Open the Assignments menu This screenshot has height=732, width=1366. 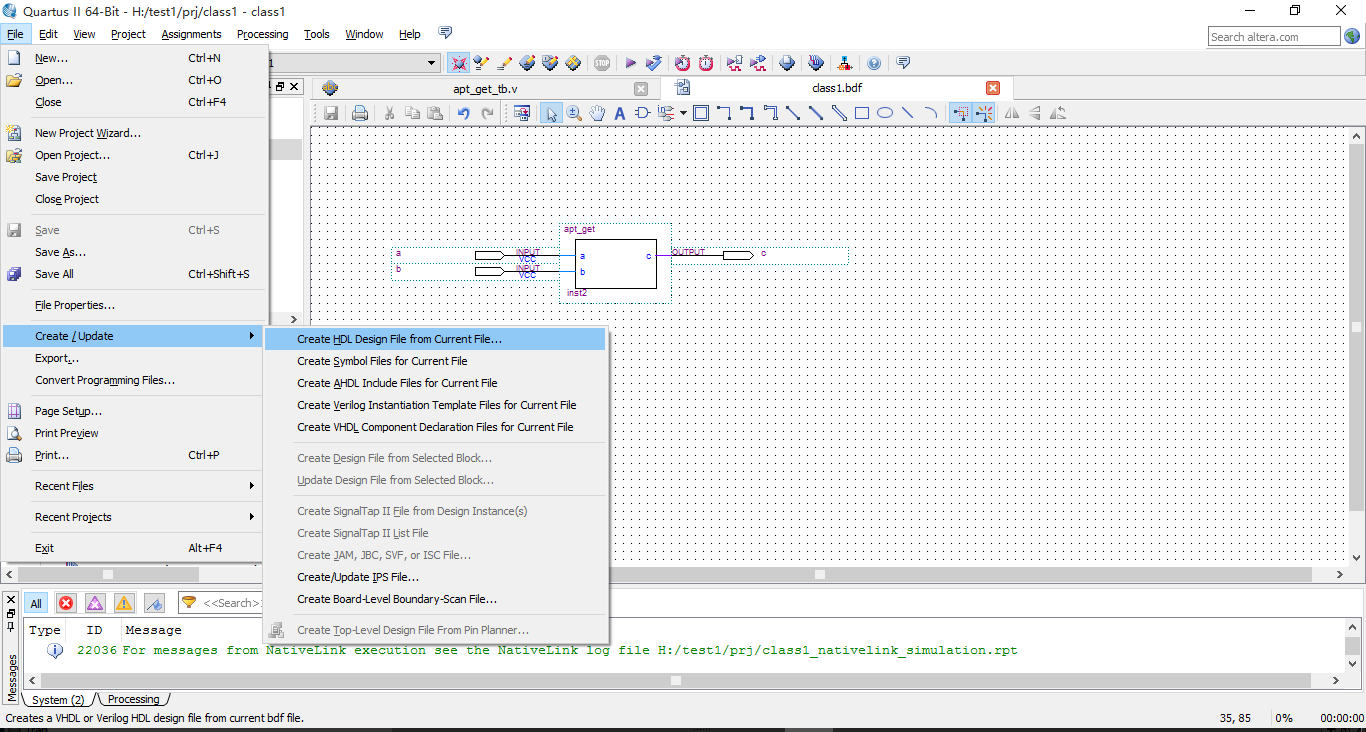(191, 34)
